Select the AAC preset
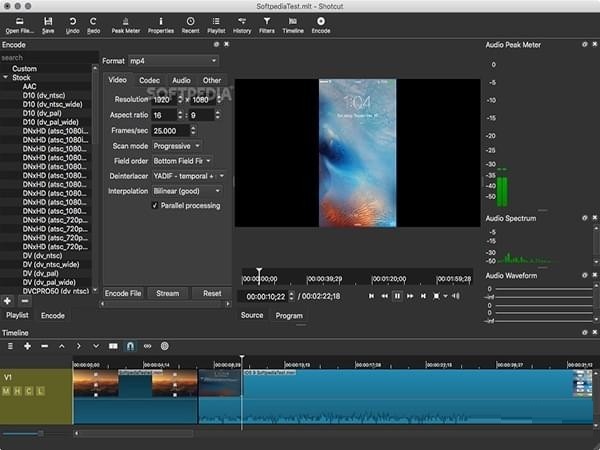The height and width of the screenshot is (450, 600). (29, 86)
